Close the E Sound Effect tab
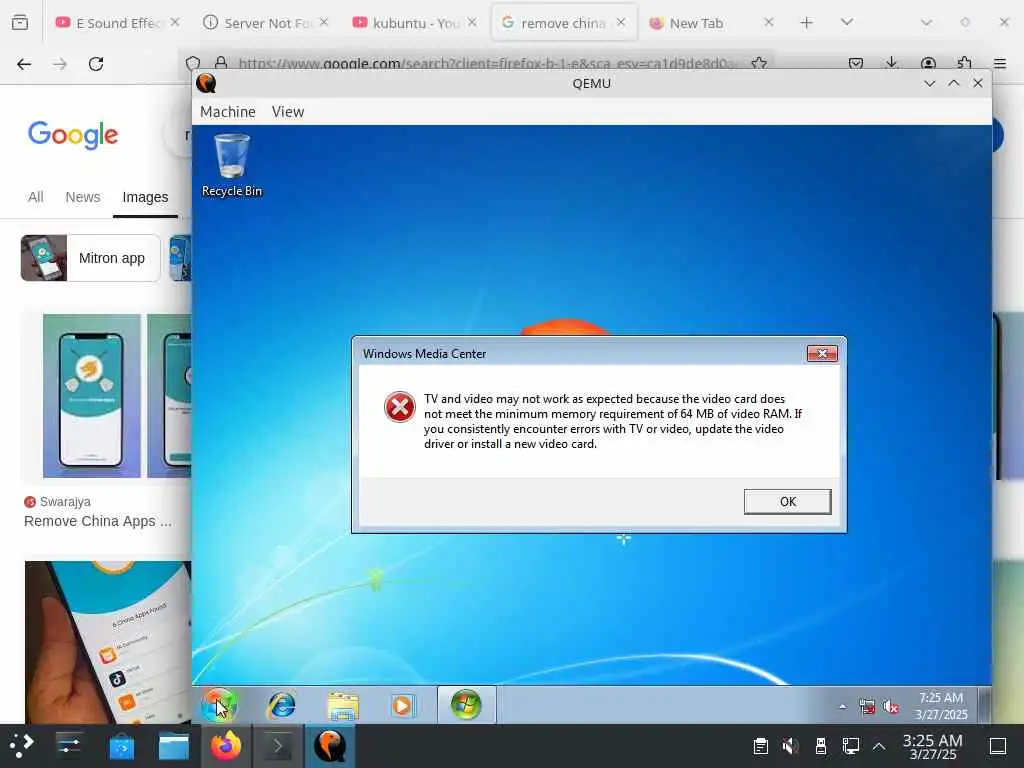The height and width of the screenshot is (768, 1024). pos(175,22)
